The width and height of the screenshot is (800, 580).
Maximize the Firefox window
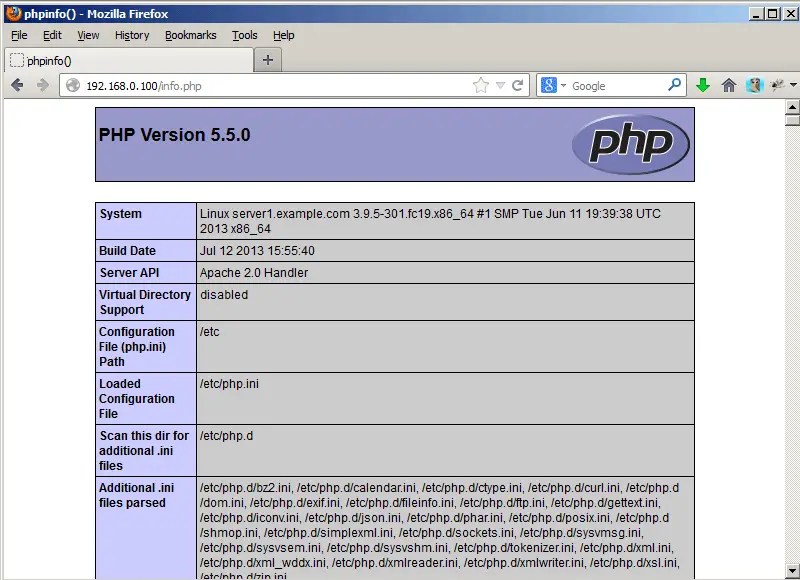pyautogui.click(x=773, y=14)
